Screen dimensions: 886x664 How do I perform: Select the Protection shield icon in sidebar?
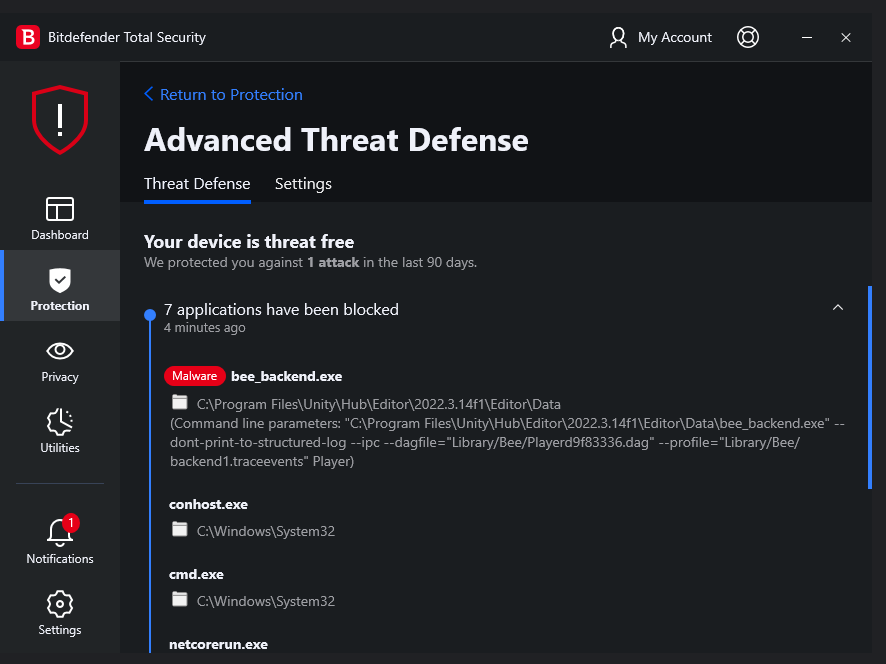click(x=60, y=280)
